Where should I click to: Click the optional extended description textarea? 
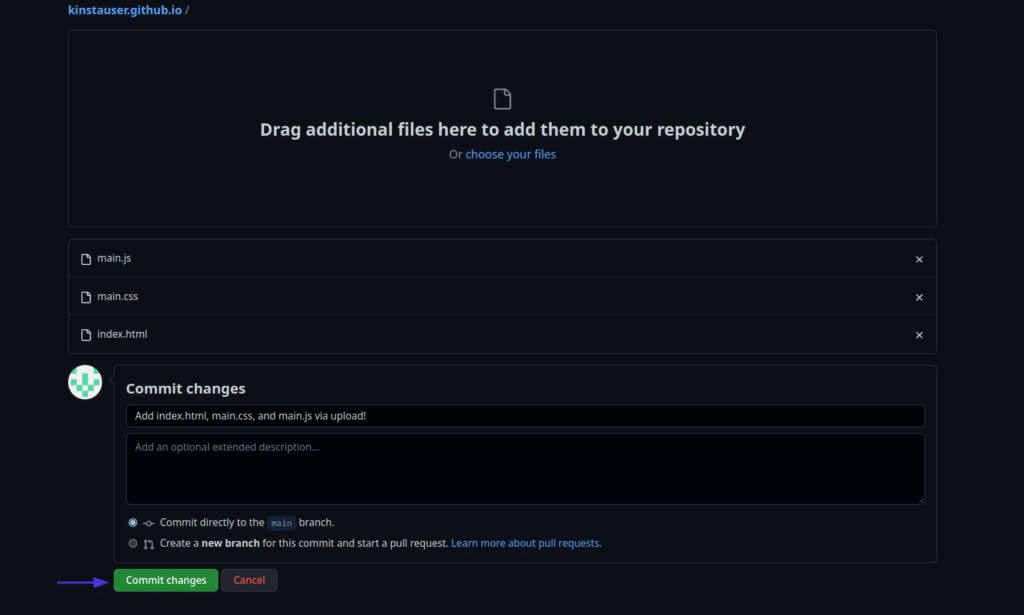(525, 468)
